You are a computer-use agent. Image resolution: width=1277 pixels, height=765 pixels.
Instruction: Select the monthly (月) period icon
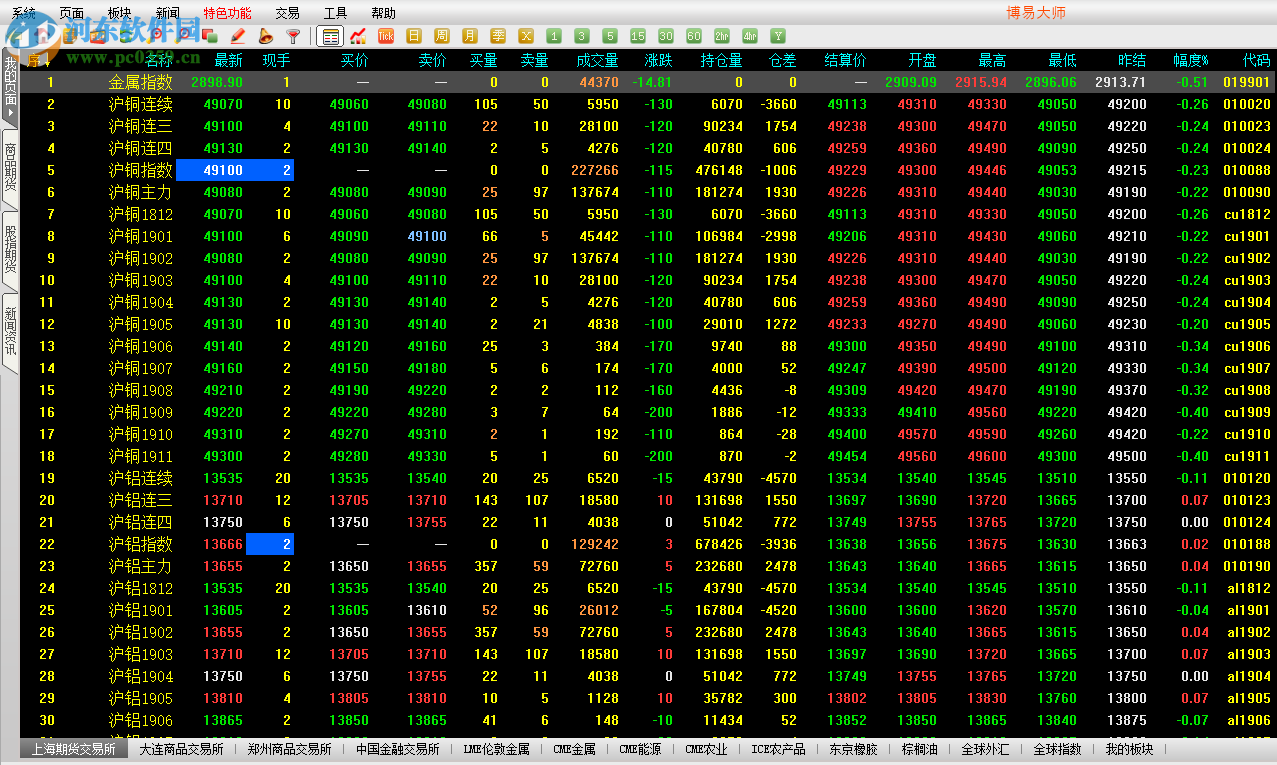470,36
